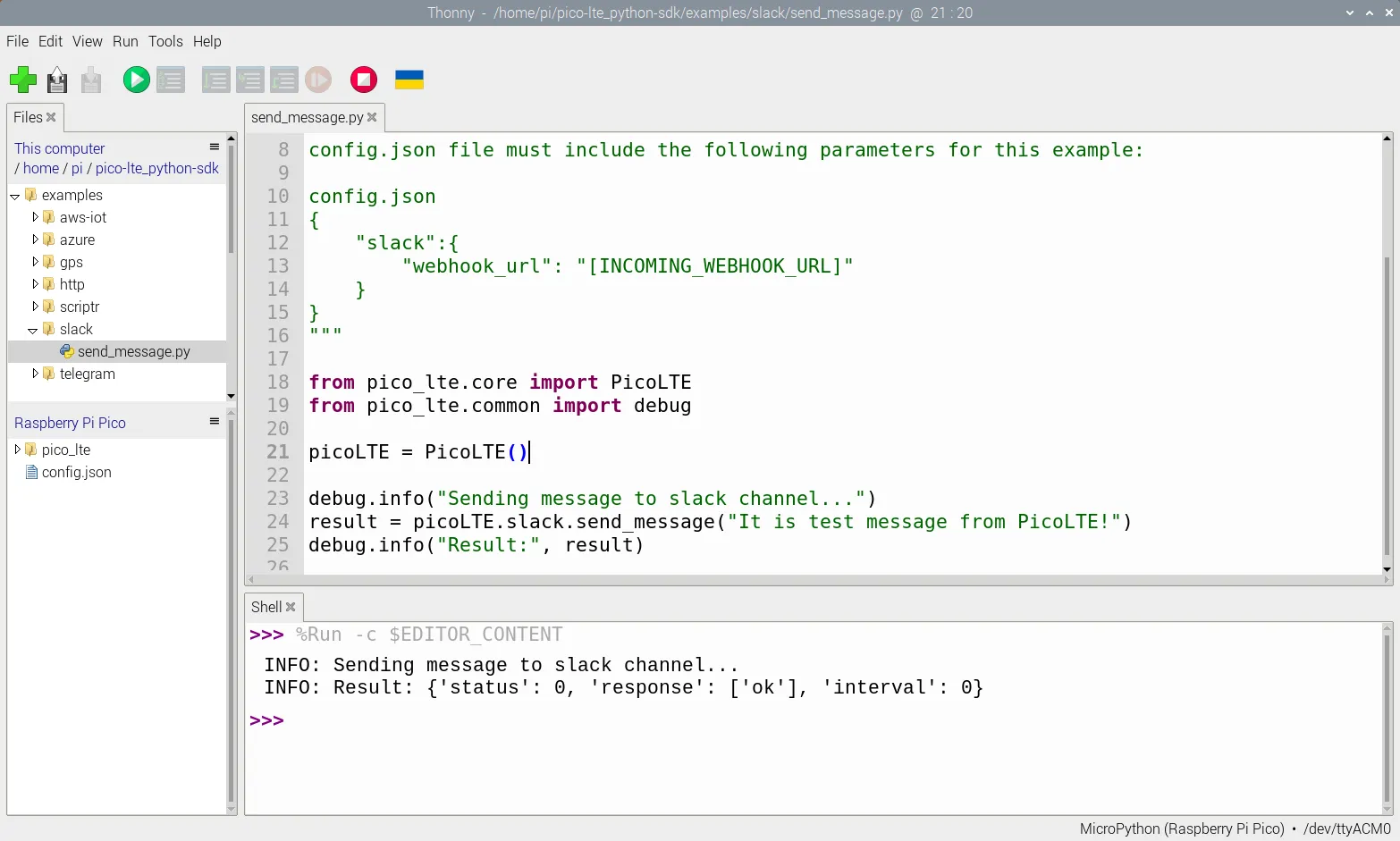Open the File menu
Screen dimensions: 1400x841
point(17,41)
